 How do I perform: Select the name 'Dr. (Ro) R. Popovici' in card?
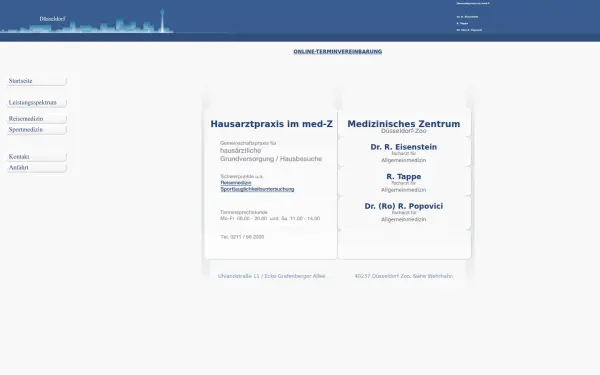404,206
